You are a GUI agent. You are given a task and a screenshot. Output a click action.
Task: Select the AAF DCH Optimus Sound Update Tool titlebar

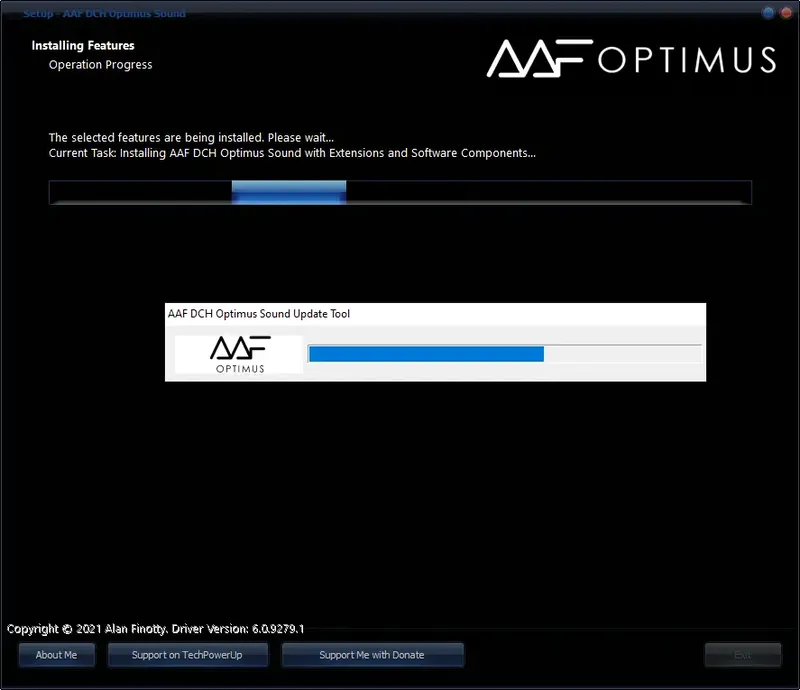click(260, 313)
